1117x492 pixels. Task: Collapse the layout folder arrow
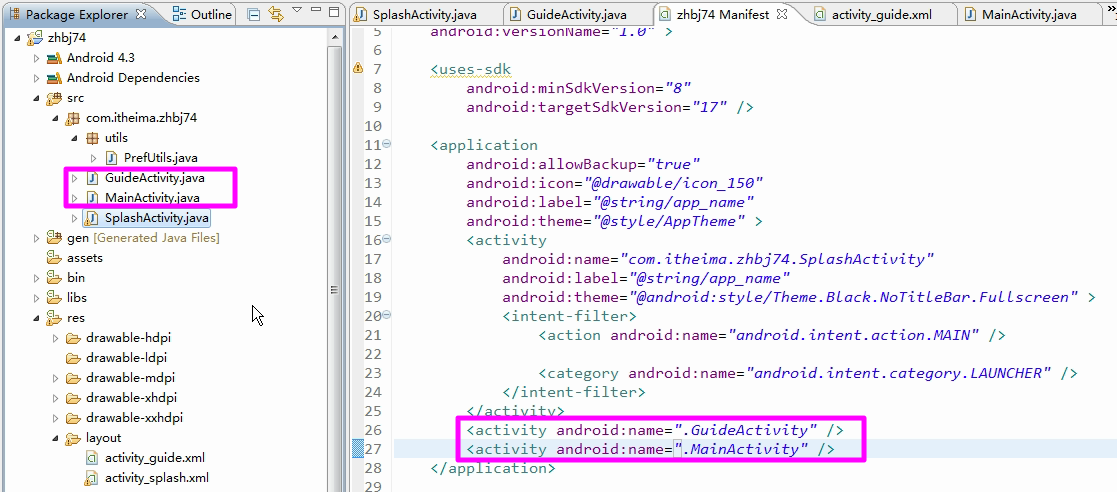point(56,438)
